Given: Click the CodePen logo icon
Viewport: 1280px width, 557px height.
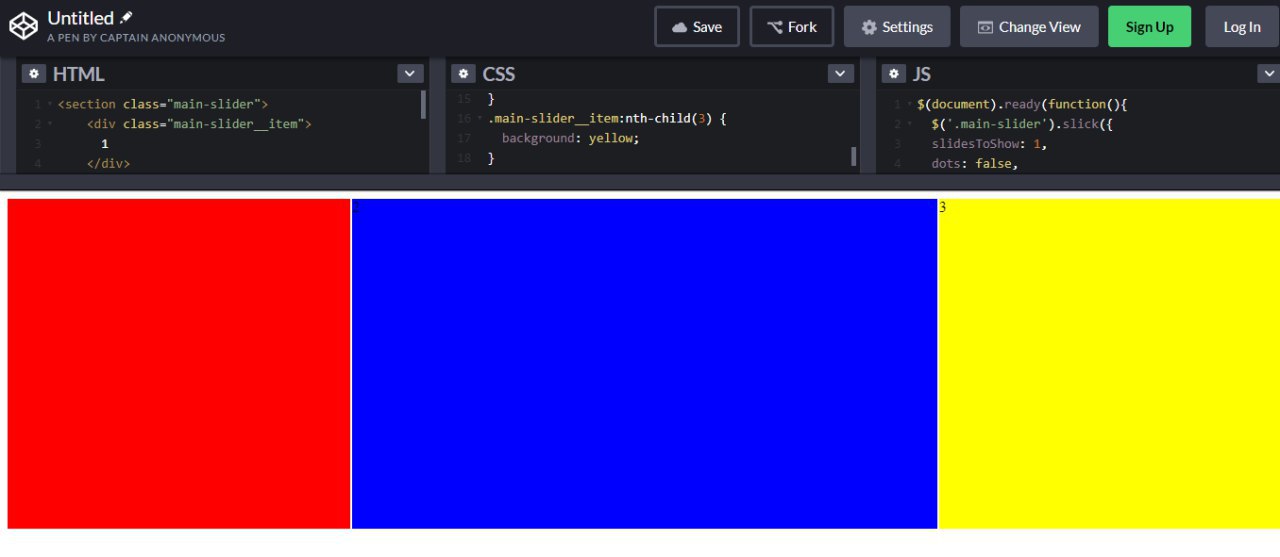Looking at the screenshot, I should click(23, 26).
